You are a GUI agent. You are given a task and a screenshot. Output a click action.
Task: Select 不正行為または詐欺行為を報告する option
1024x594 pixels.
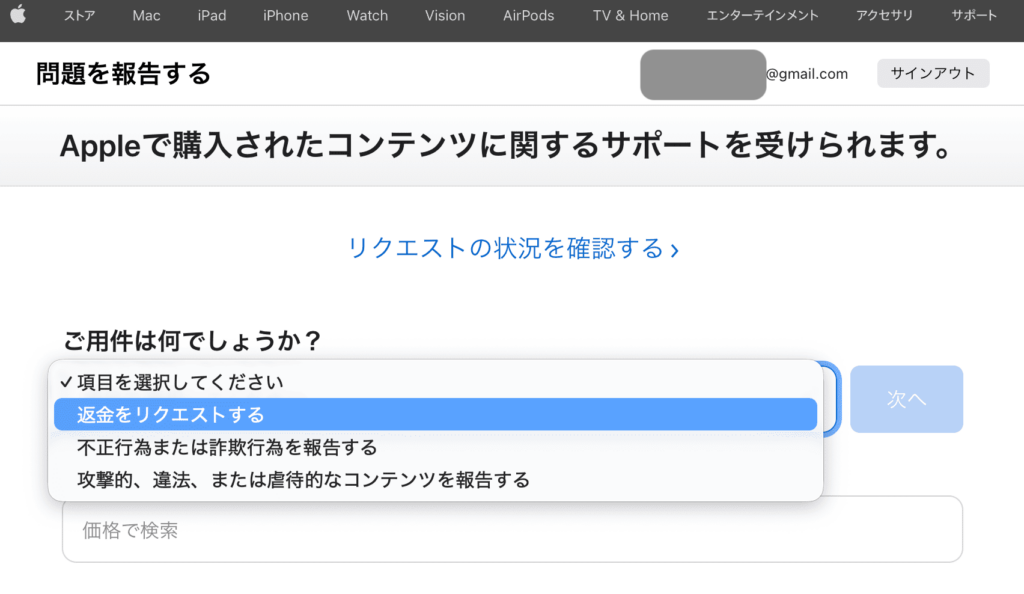pos(436,447)
